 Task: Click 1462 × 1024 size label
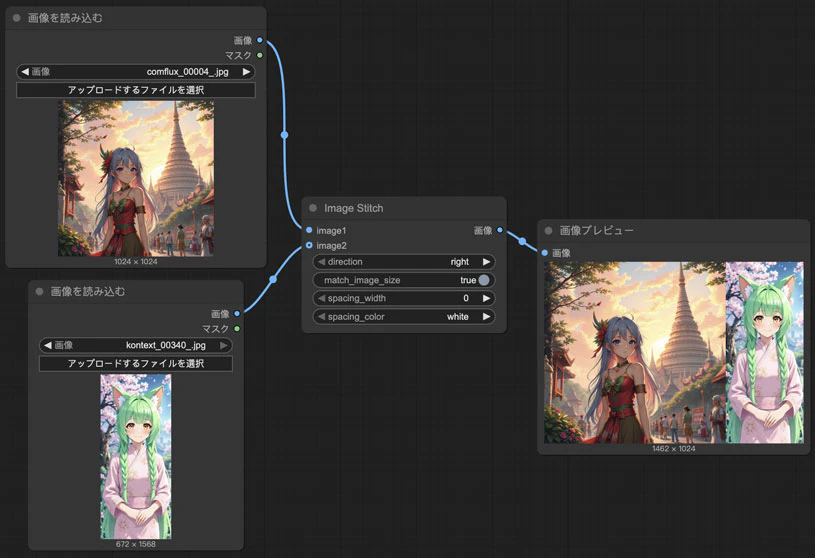click(x=674, y=448)
